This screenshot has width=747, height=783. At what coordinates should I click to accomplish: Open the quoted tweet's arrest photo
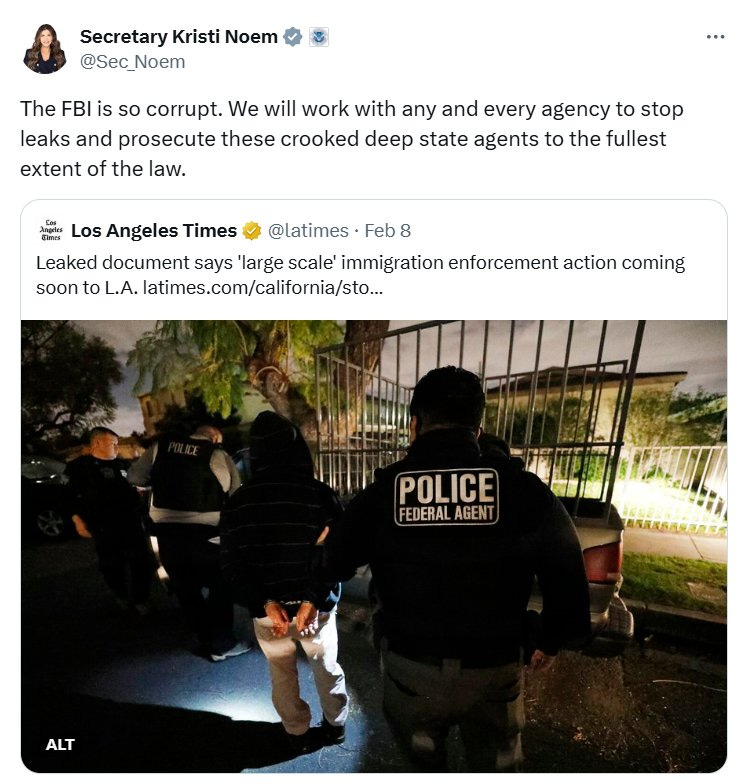[x=374, y=546]
